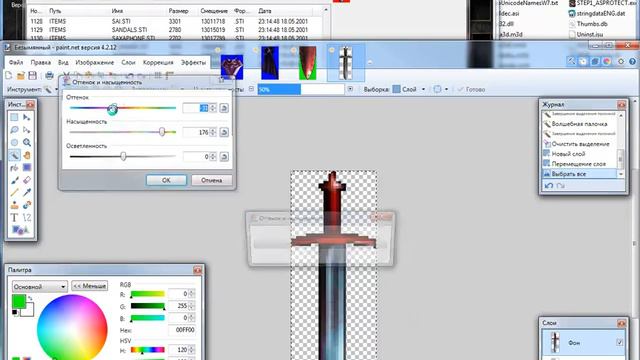640x360 pixels.
Task: Click the Насыщенность spinner arrows
Action: pos(213,132)
